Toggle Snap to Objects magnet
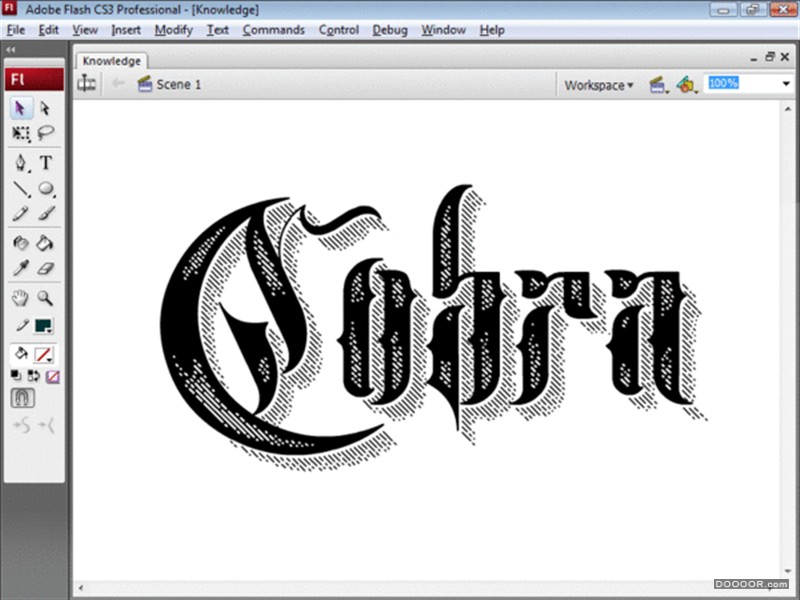The height and width of the screenshot is (600, 800). coord(22,398)
